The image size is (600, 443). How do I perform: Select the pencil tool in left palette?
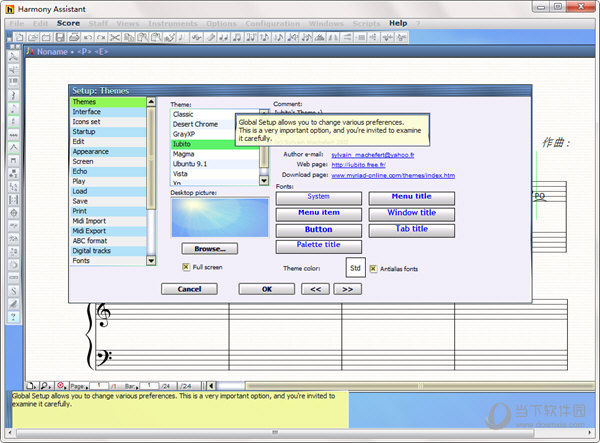pyautogui.click(x=13, y=304)
